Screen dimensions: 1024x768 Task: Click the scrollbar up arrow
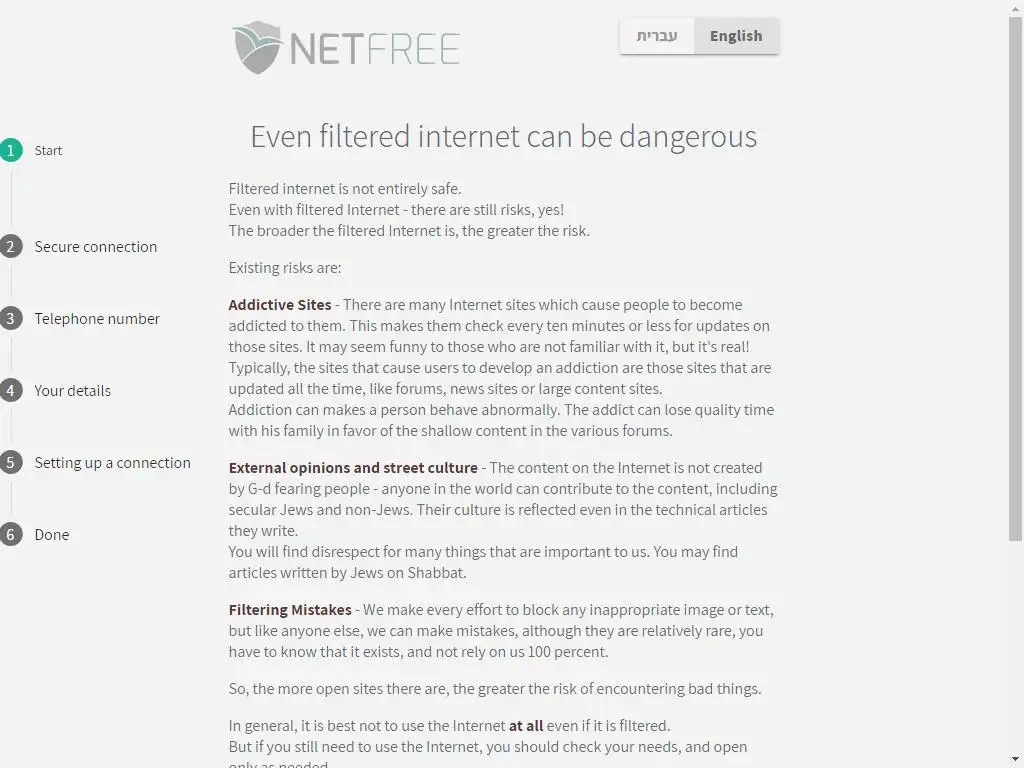click(x=1016, y=8)
